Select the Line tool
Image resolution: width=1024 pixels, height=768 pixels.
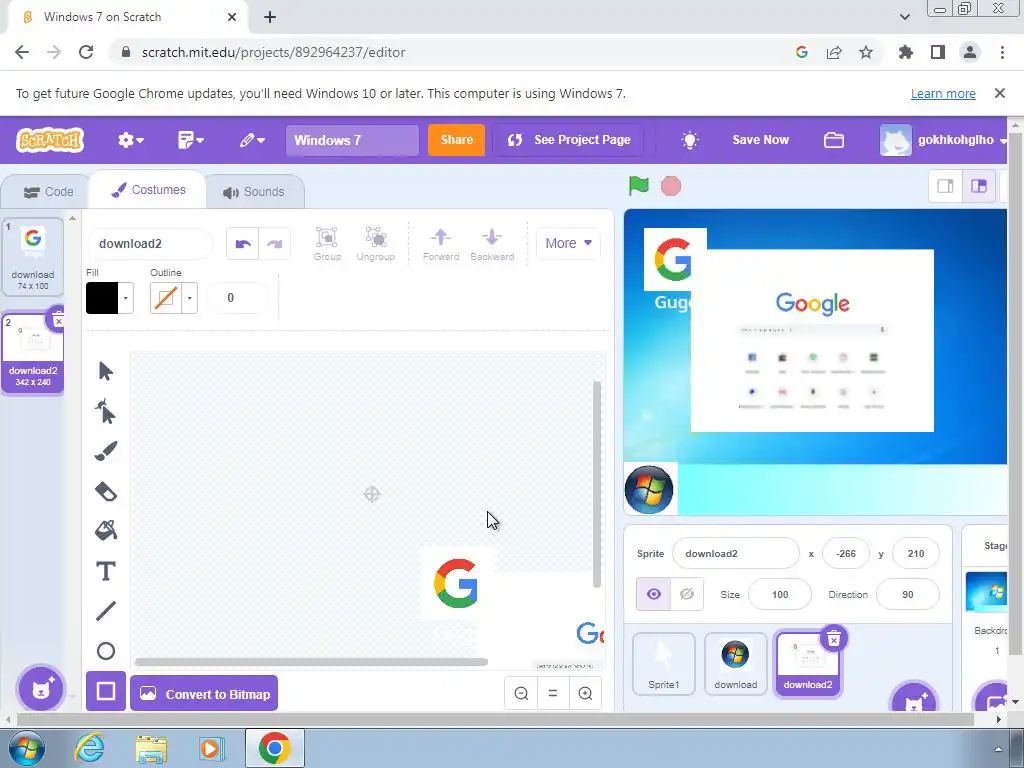pos(106,611)
